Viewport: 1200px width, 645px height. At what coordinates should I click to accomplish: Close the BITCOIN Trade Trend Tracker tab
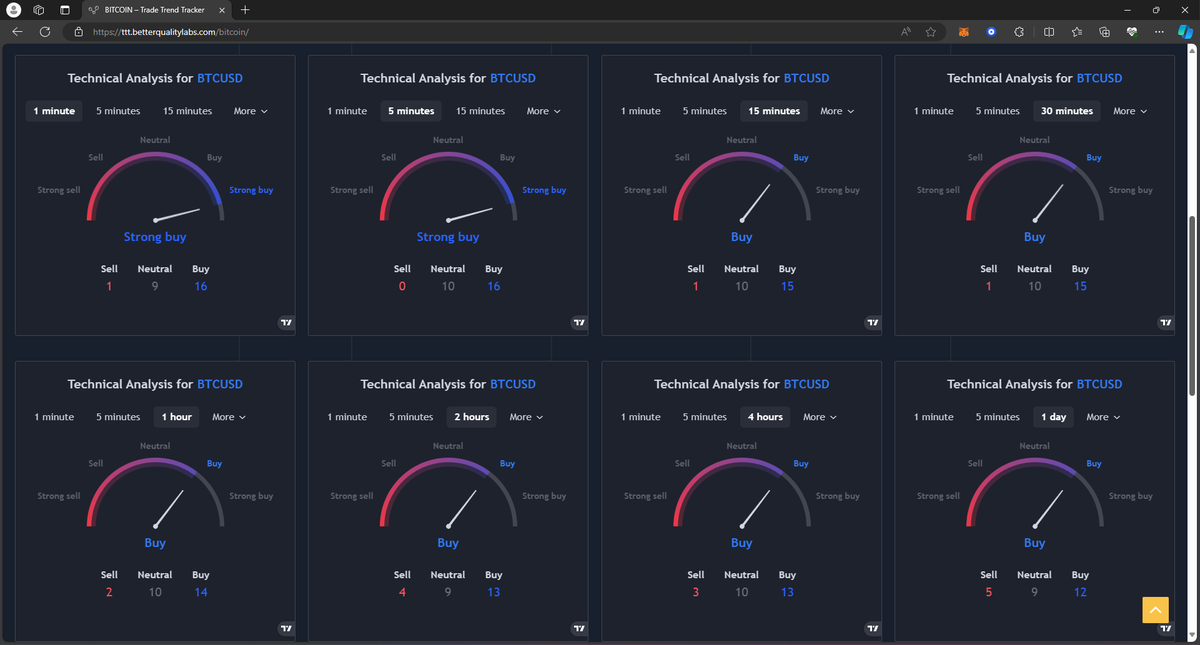point(222,10)
